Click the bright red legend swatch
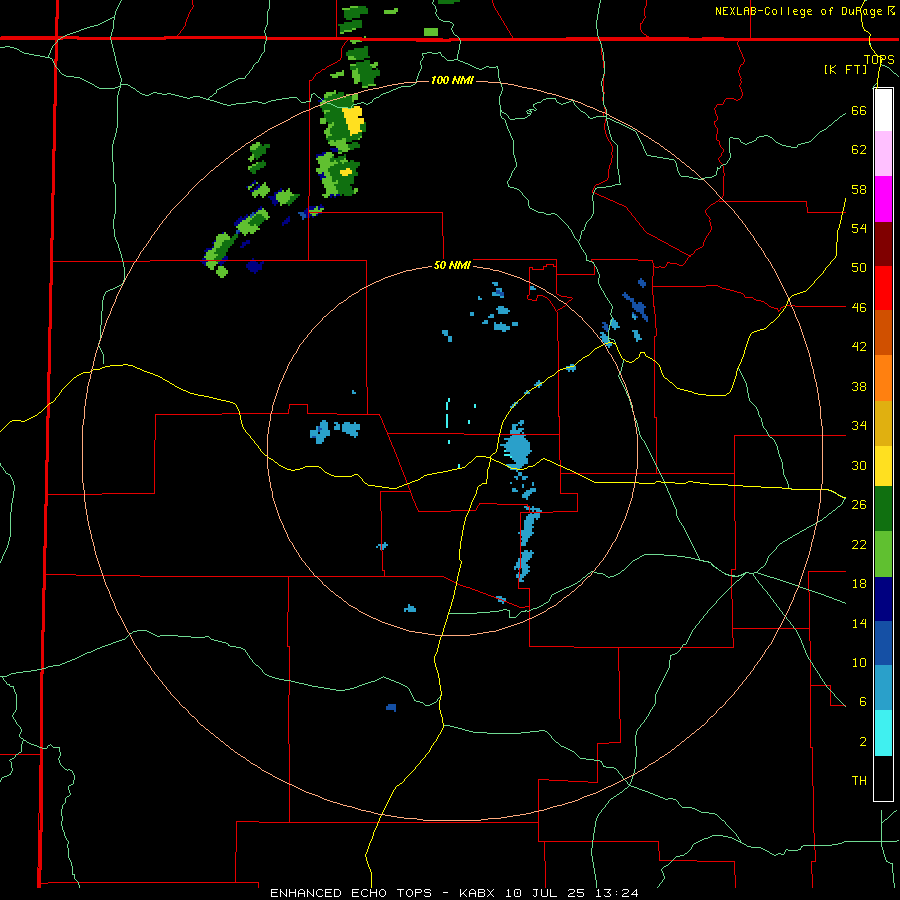 883,288
